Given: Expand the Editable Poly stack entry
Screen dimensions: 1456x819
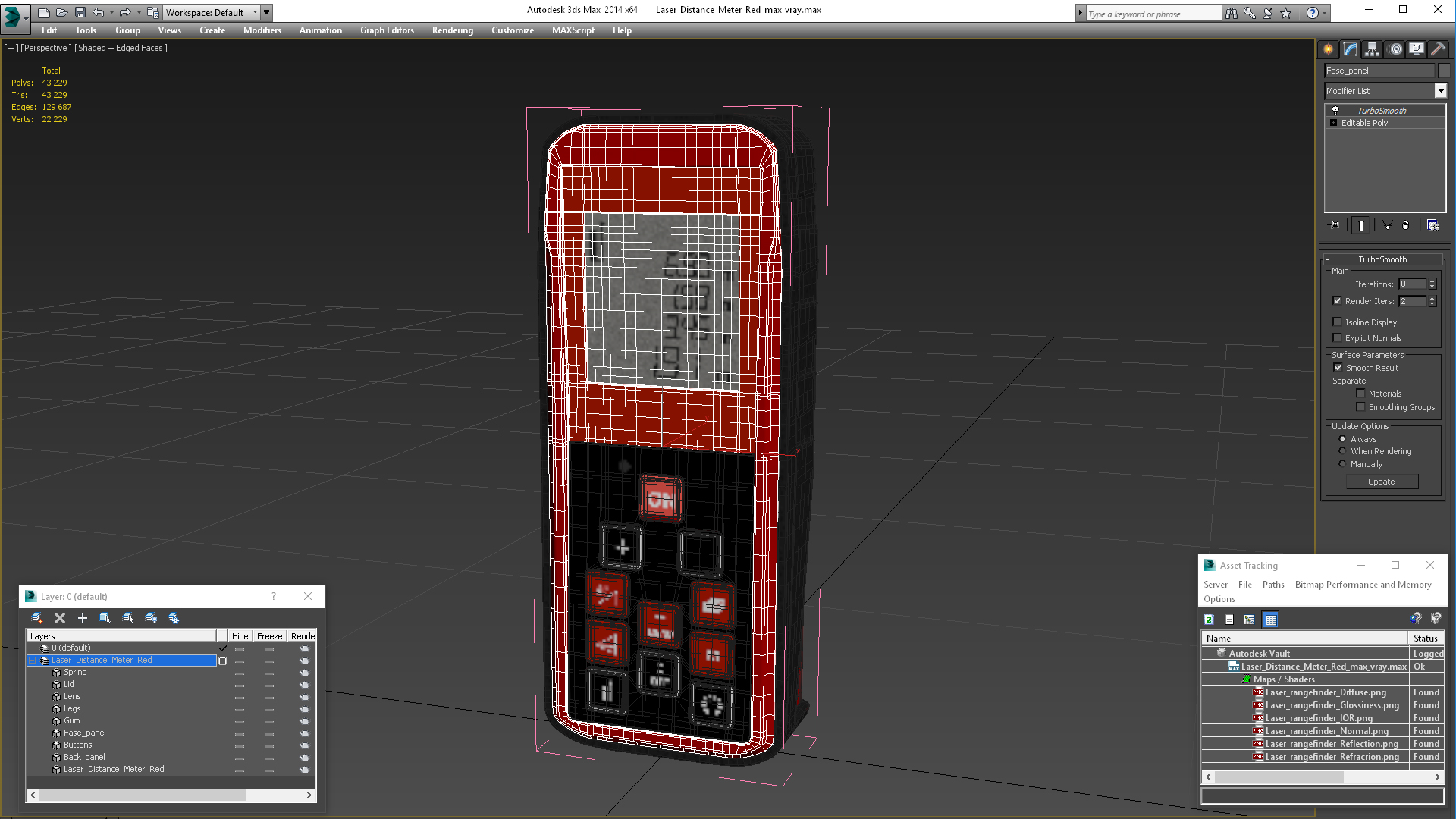Looking at the screenshot, I should point(1333,123).
